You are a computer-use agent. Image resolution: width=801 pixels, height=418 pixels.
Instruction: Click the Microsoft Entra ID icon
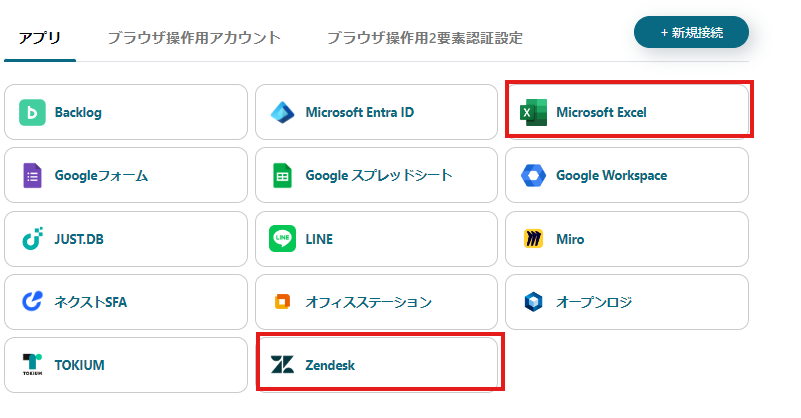[283, 113]
